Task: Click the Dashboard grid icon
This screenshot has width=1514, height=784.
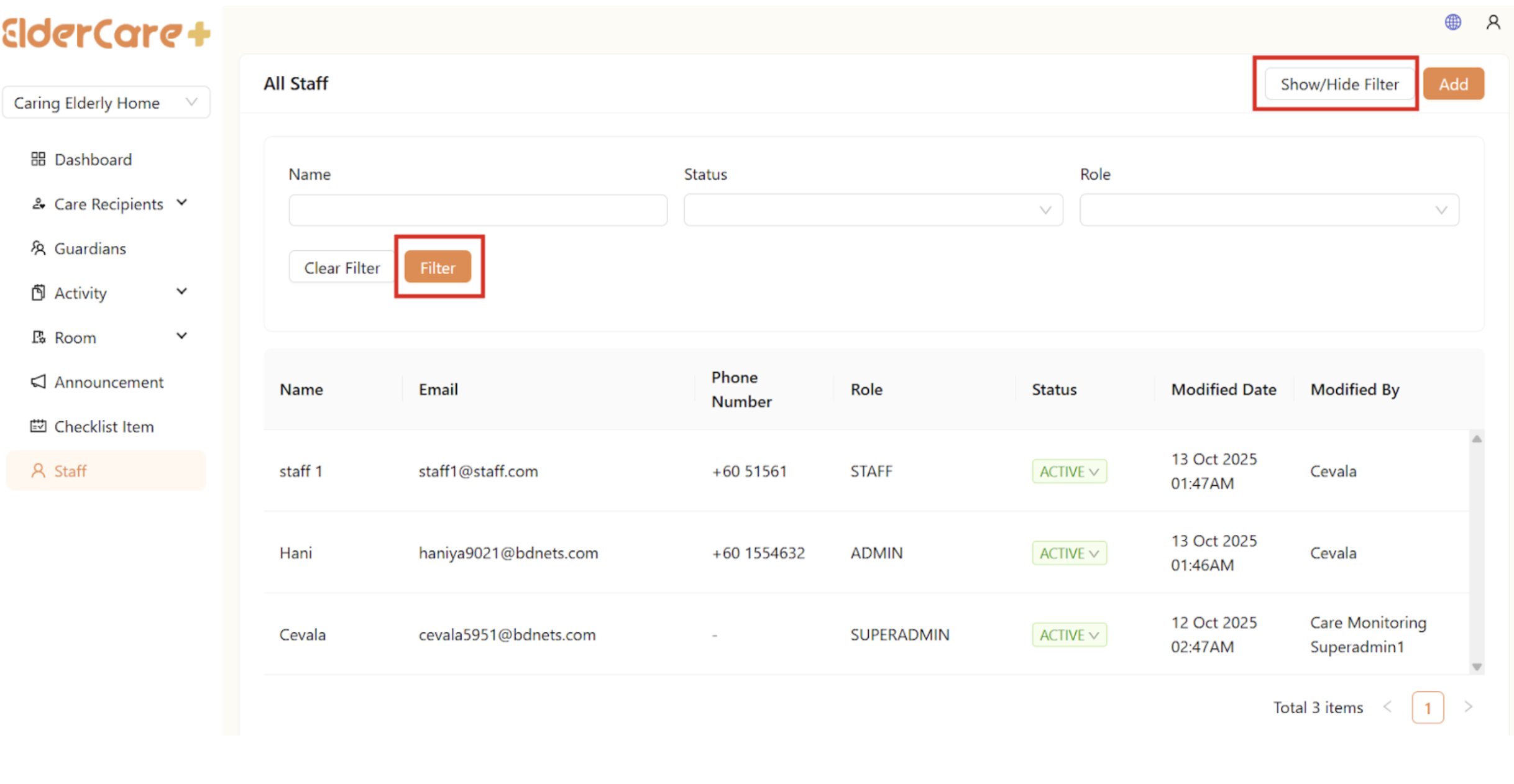Action: (38, 159)
